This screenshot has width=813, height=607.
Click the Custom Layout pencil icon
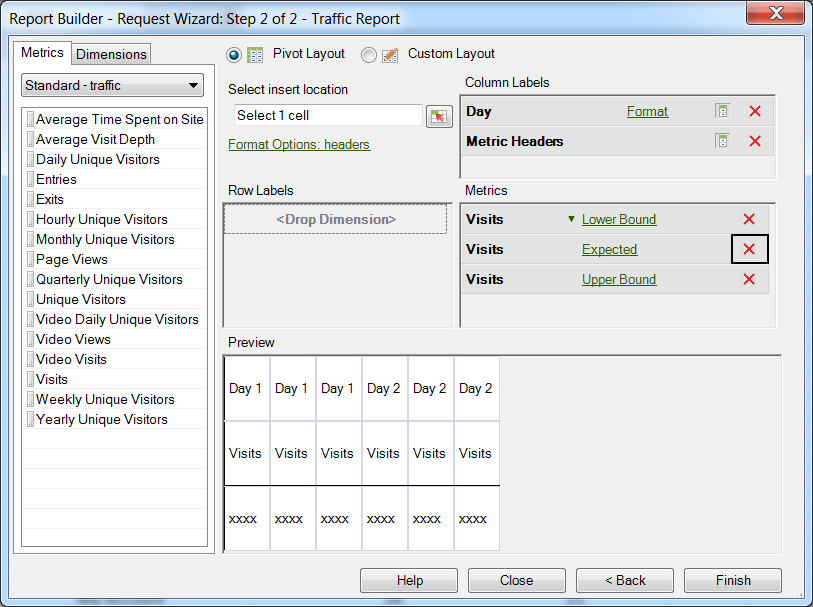pos(390,54)
